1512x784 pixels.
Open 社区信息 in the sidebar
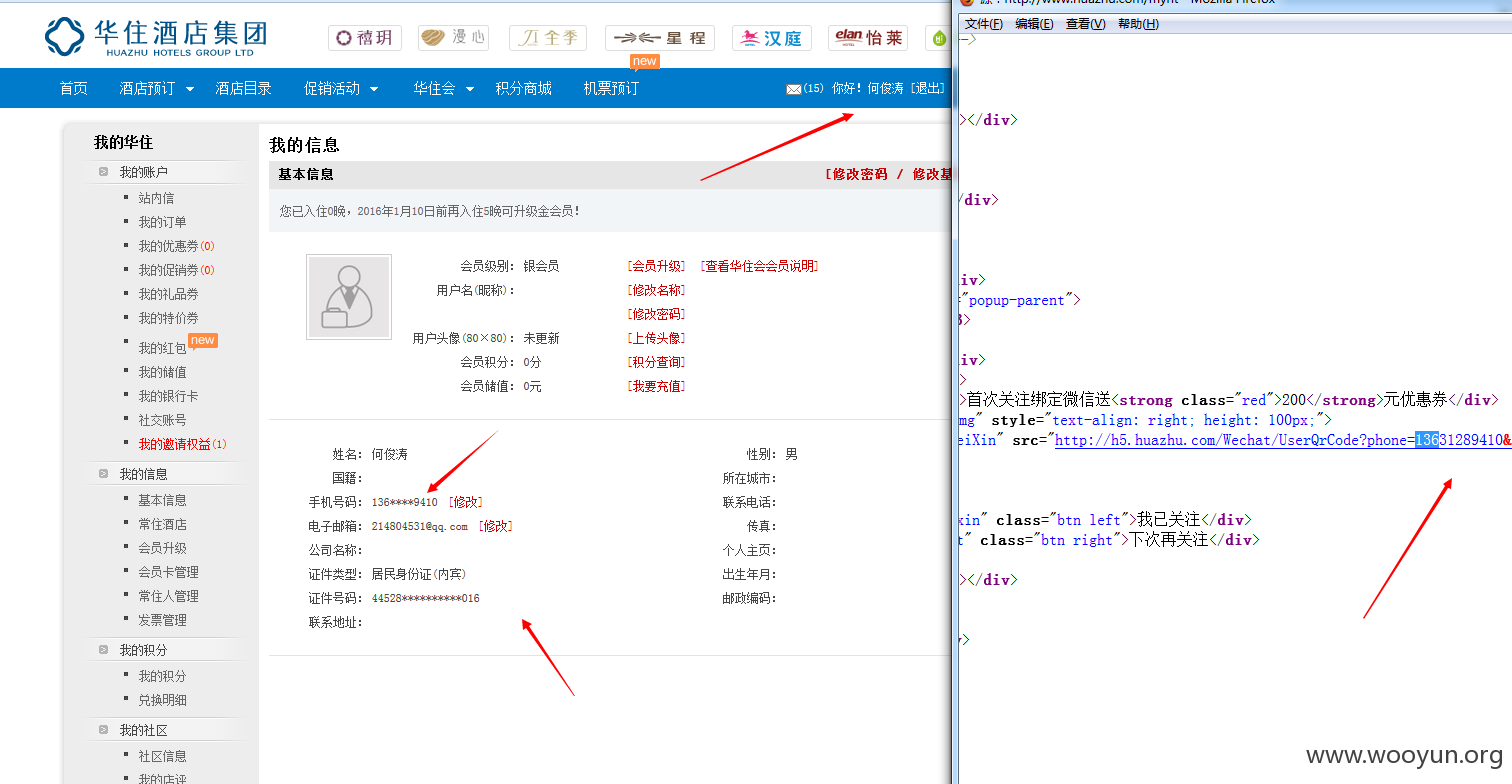(162, 756)
